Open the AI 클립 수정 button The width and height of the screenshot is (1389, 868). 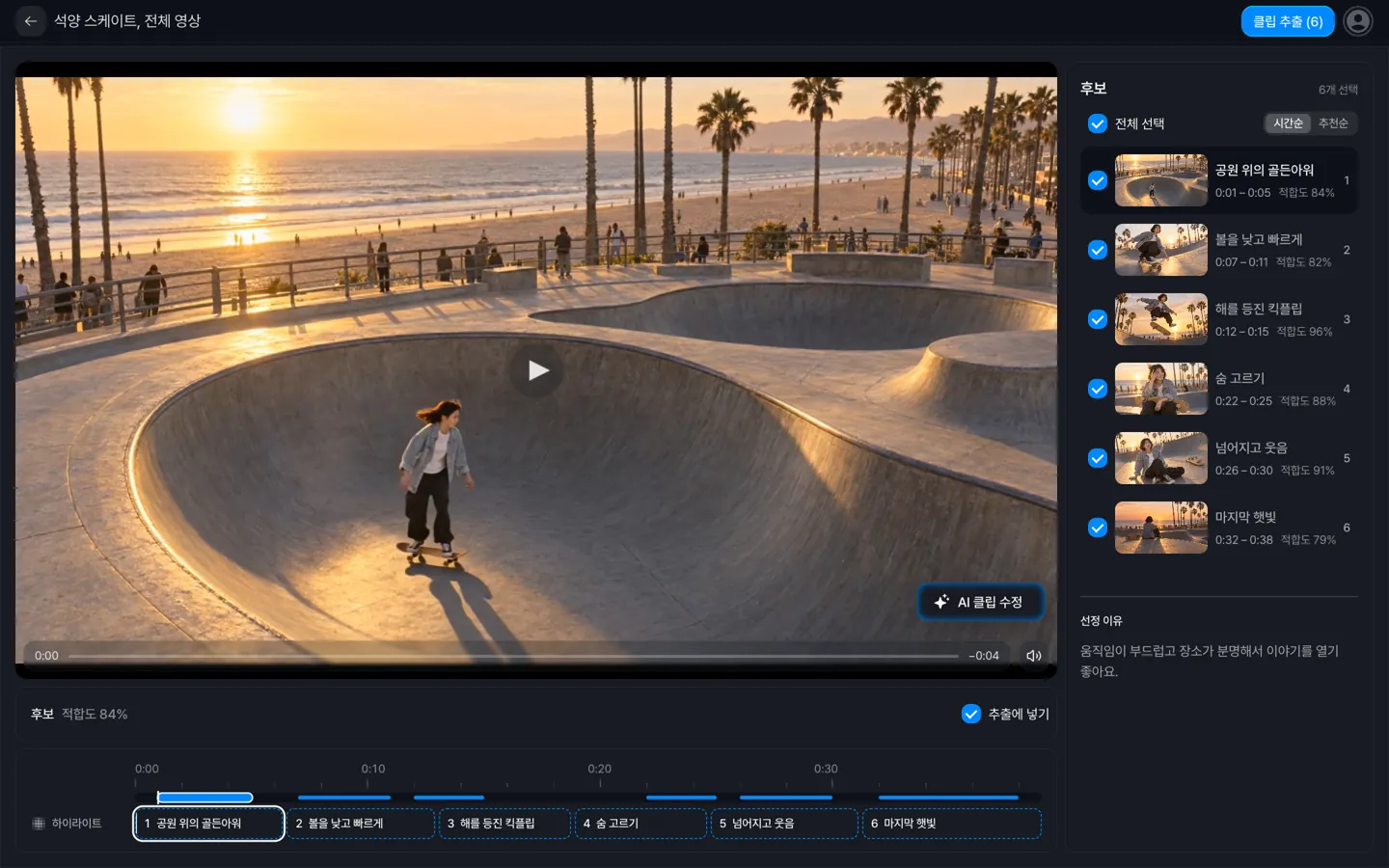tap(980, 602)
